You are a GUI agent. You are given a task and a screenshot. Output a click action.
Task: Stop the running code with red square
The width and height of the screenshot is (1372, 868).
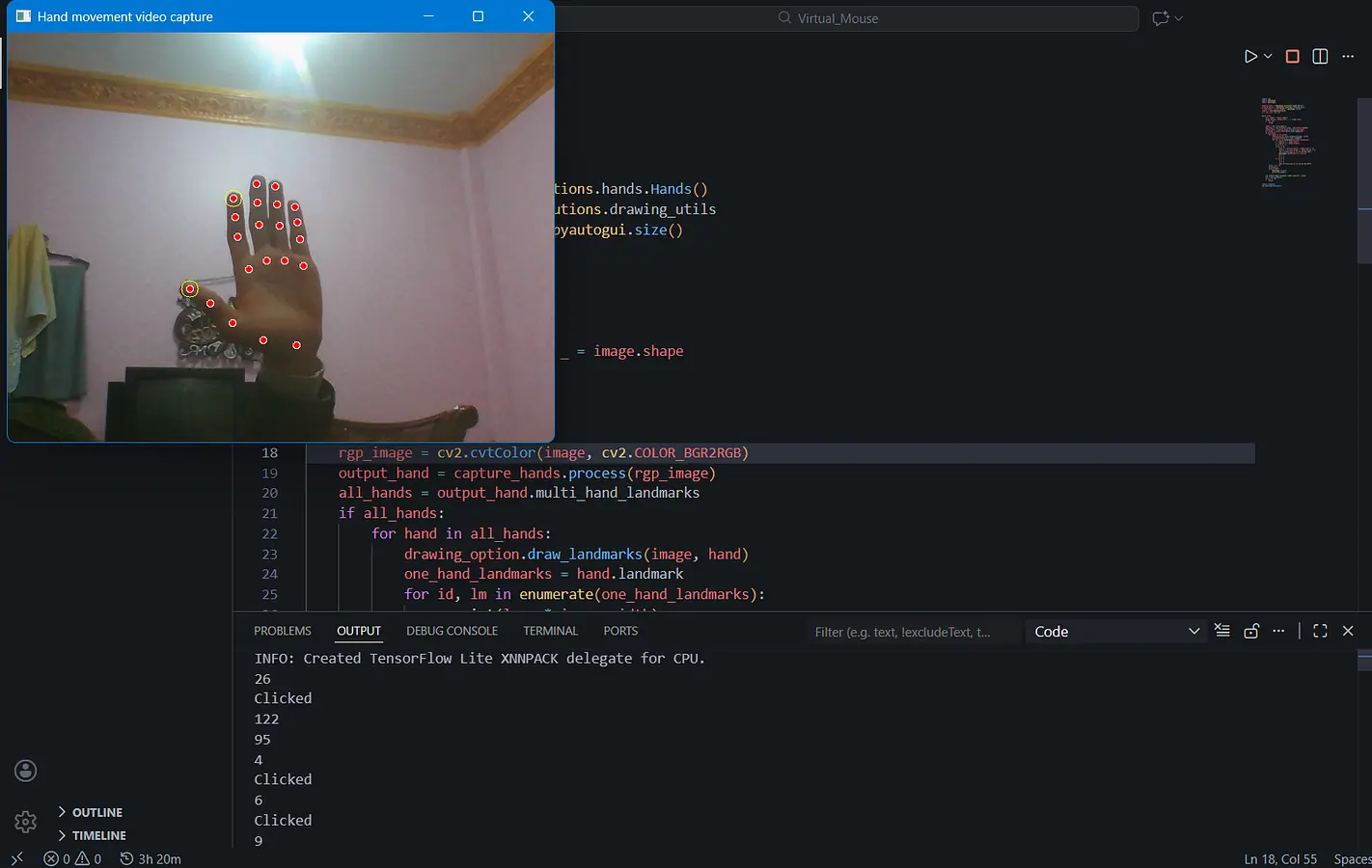1293,57
